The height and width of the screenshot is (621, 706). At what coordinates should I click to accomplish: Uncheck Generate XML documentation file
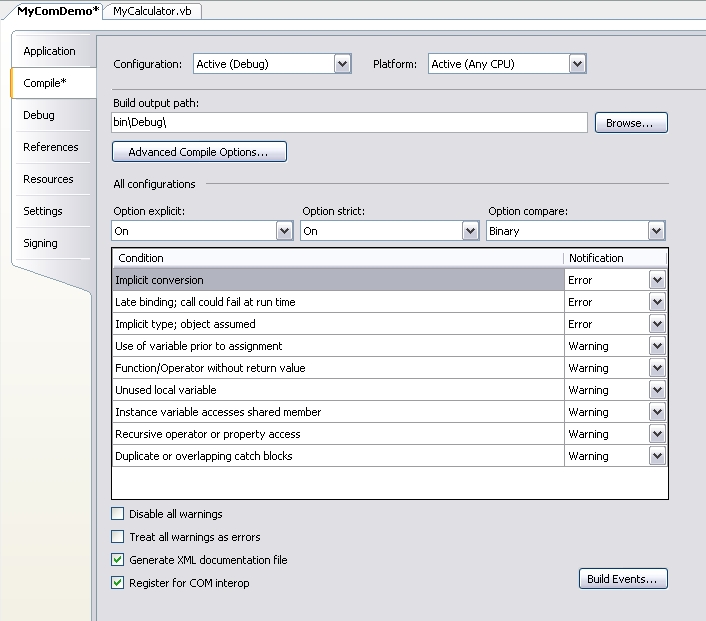click(118, 560)
